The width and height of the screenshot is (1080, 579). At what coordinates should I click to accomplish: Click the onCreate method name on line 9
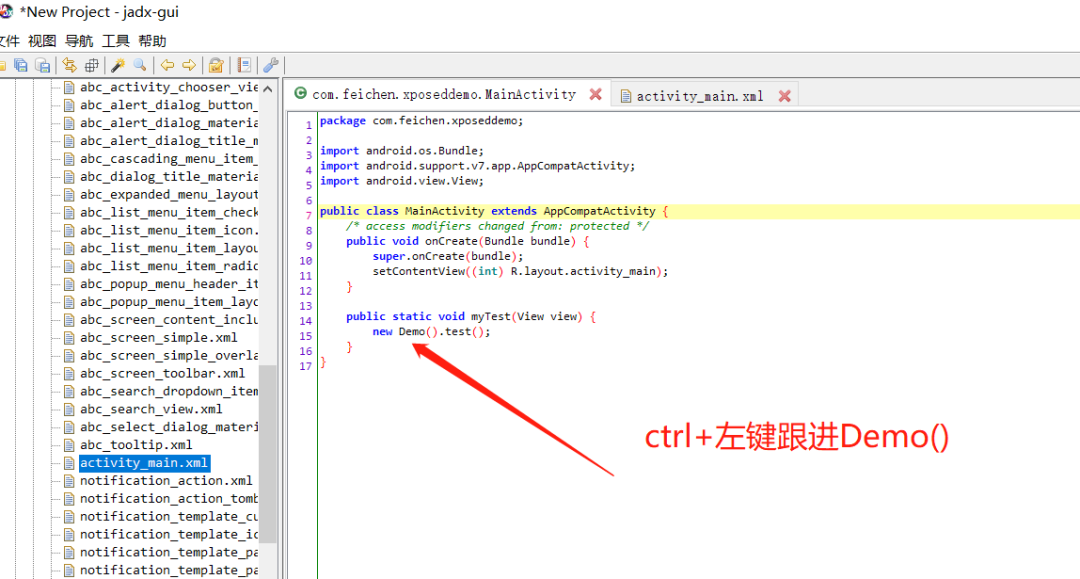450,241
